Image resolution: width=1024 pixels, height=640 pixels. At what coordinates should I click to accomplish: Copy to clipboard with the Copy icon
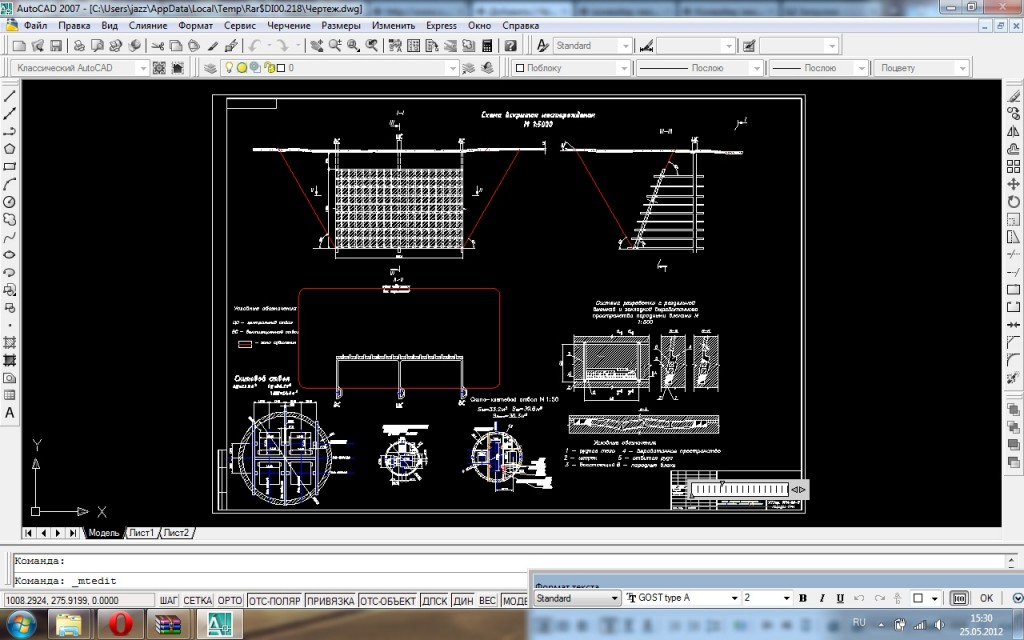point(176,46)
